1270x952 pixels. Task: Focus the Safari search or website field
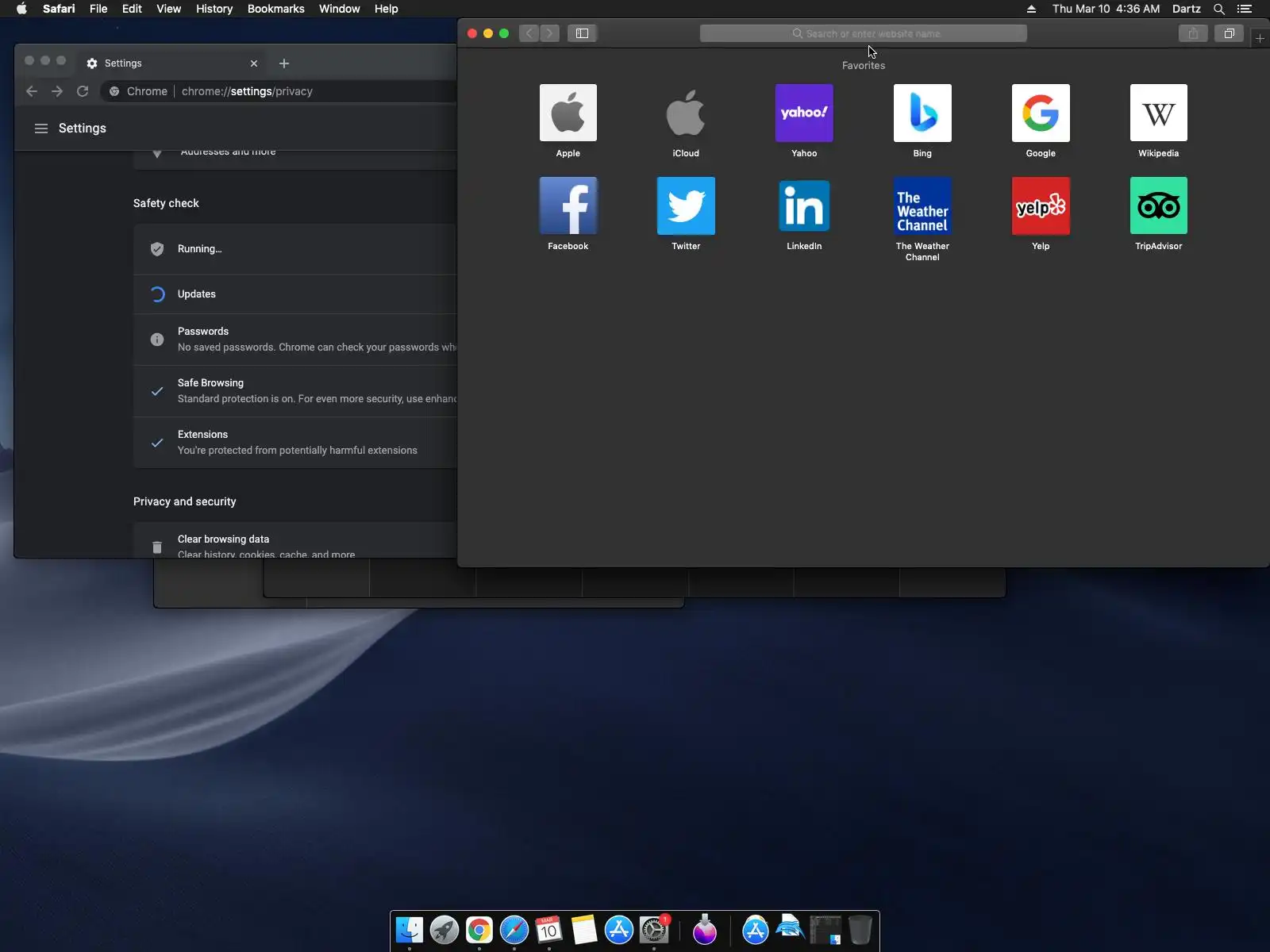864,33
